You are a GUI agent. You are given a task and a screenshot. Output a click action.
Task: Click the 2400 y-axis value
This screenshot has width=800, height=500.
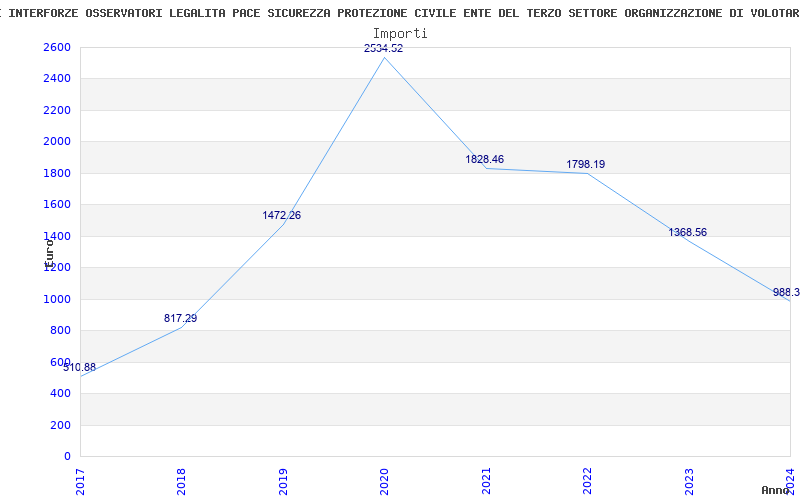57,79
